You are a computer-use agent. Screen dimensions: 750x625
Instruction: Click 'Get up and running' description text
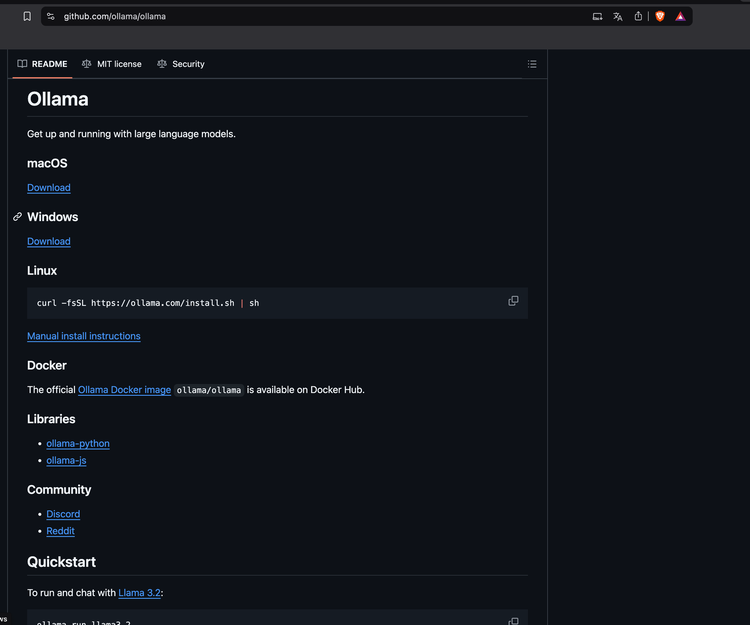(131, 134)
